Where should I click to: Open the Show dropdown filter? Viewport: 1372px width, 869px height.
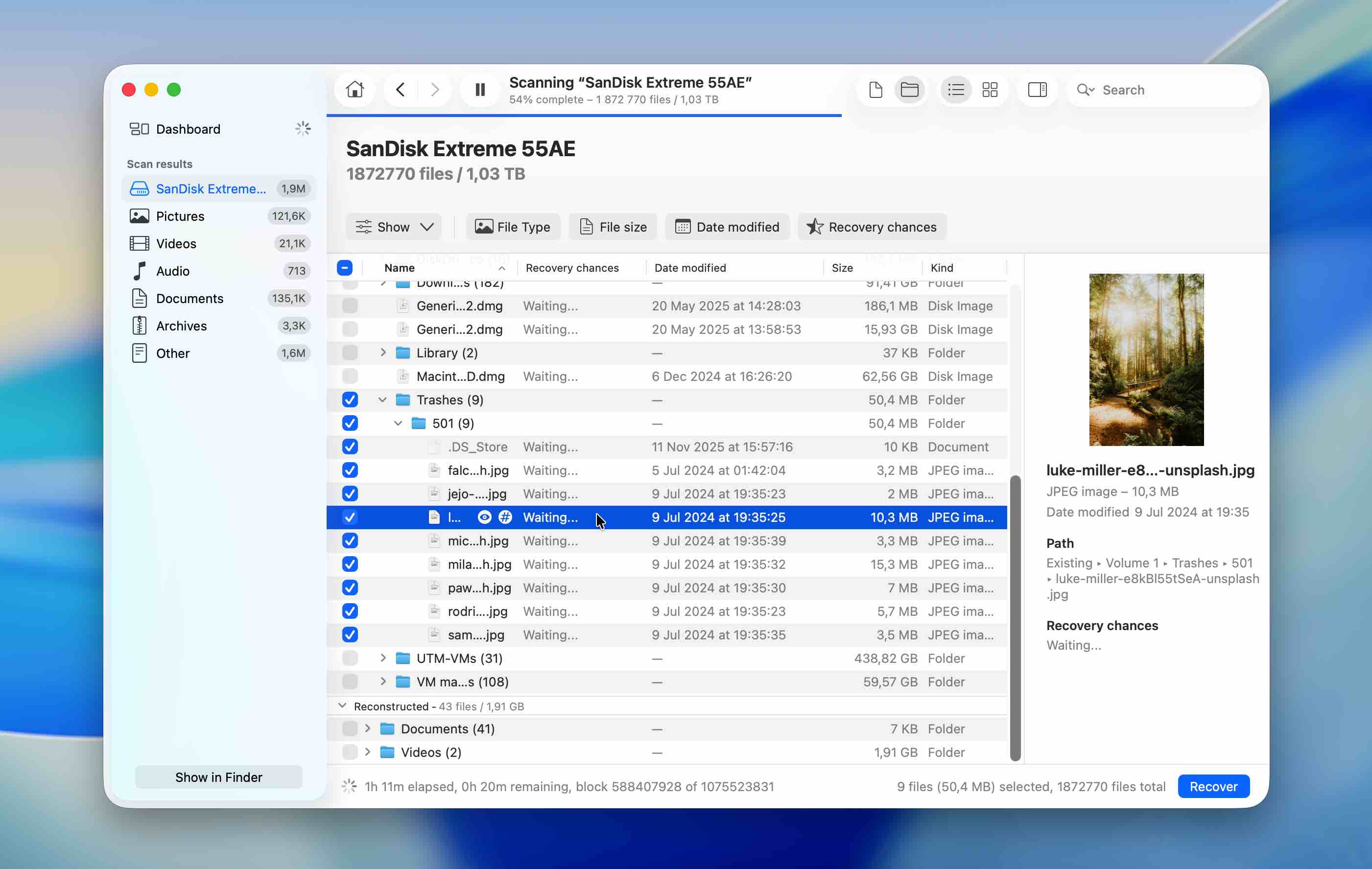coord(394,227)
